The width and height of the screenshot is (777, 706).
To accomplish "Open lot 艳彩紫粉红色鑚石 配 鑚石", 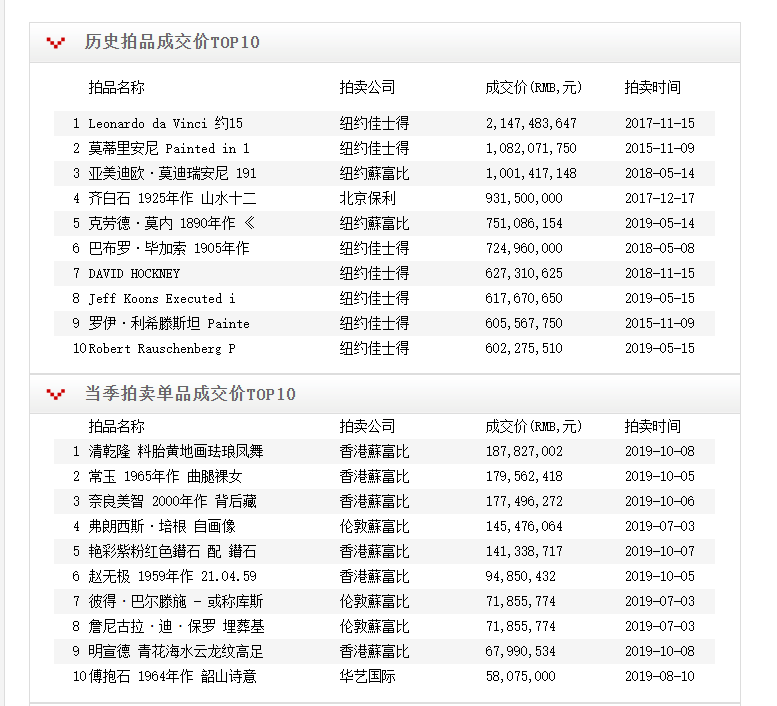I will click(172, 551).
